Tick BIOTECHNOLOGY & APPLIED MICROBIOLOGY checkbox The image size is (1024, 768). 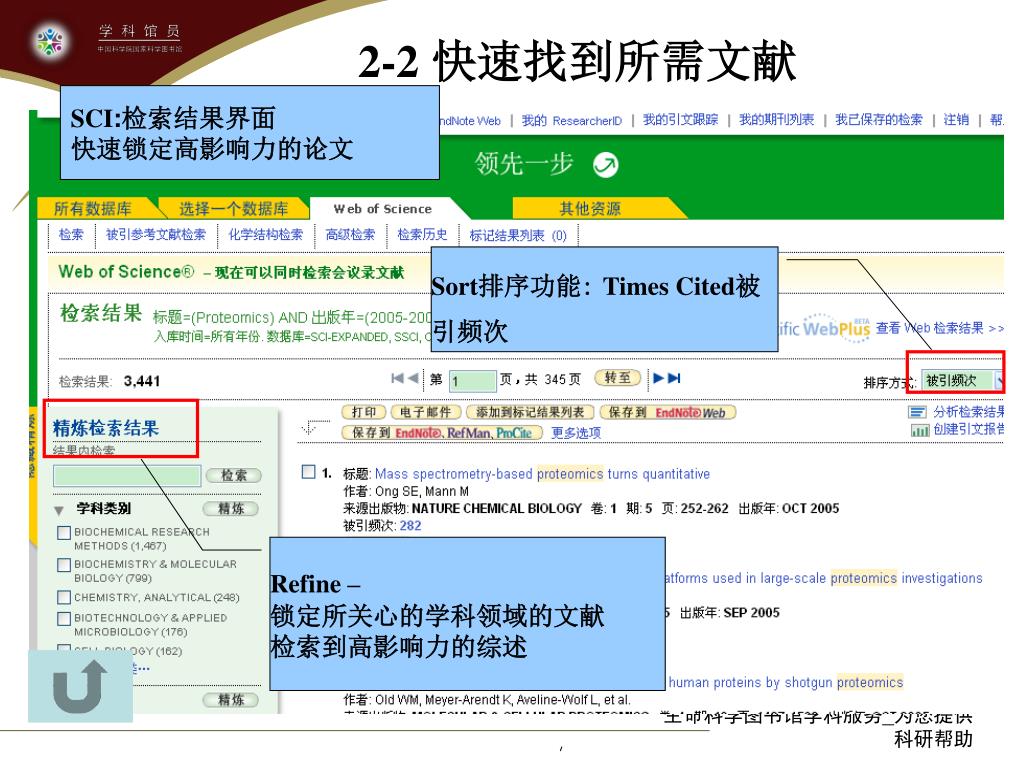coord(64,618)
